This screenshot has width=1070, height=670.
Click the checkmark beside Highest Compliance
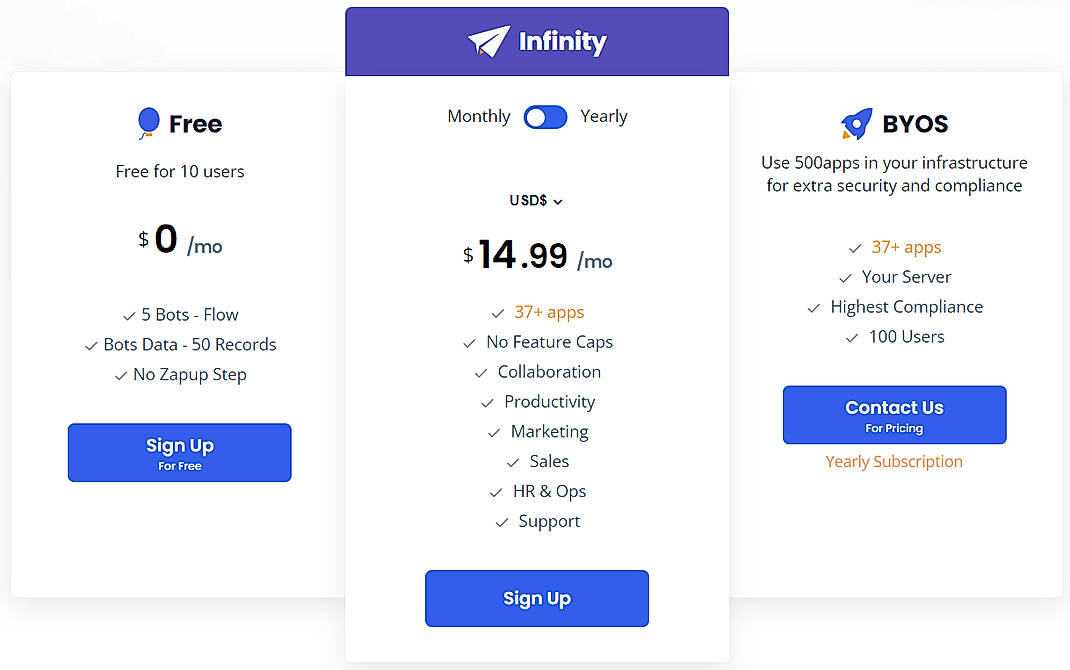pos(813,307)
